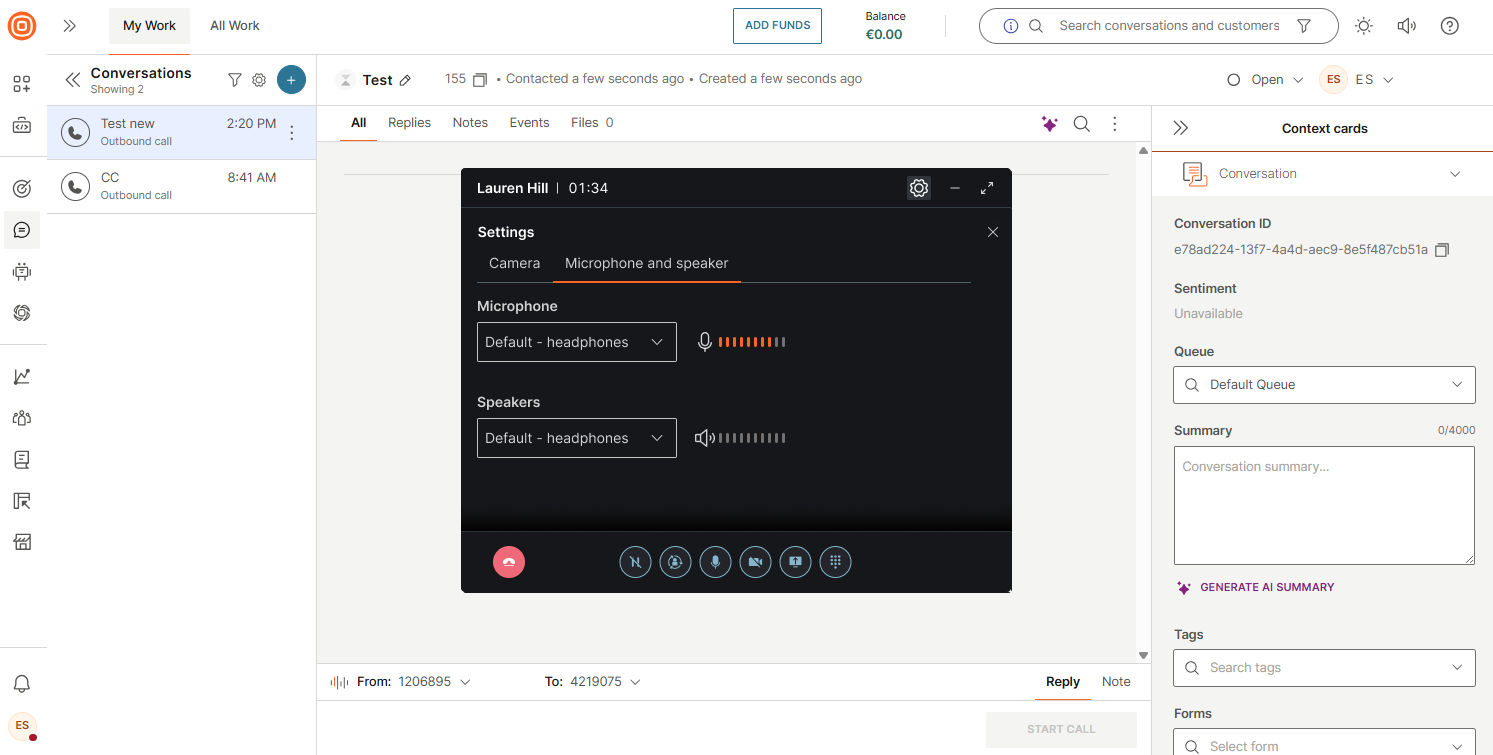
Task: End the call with red hang-up button
Action: pyautogui.click(x=509, y=562)
